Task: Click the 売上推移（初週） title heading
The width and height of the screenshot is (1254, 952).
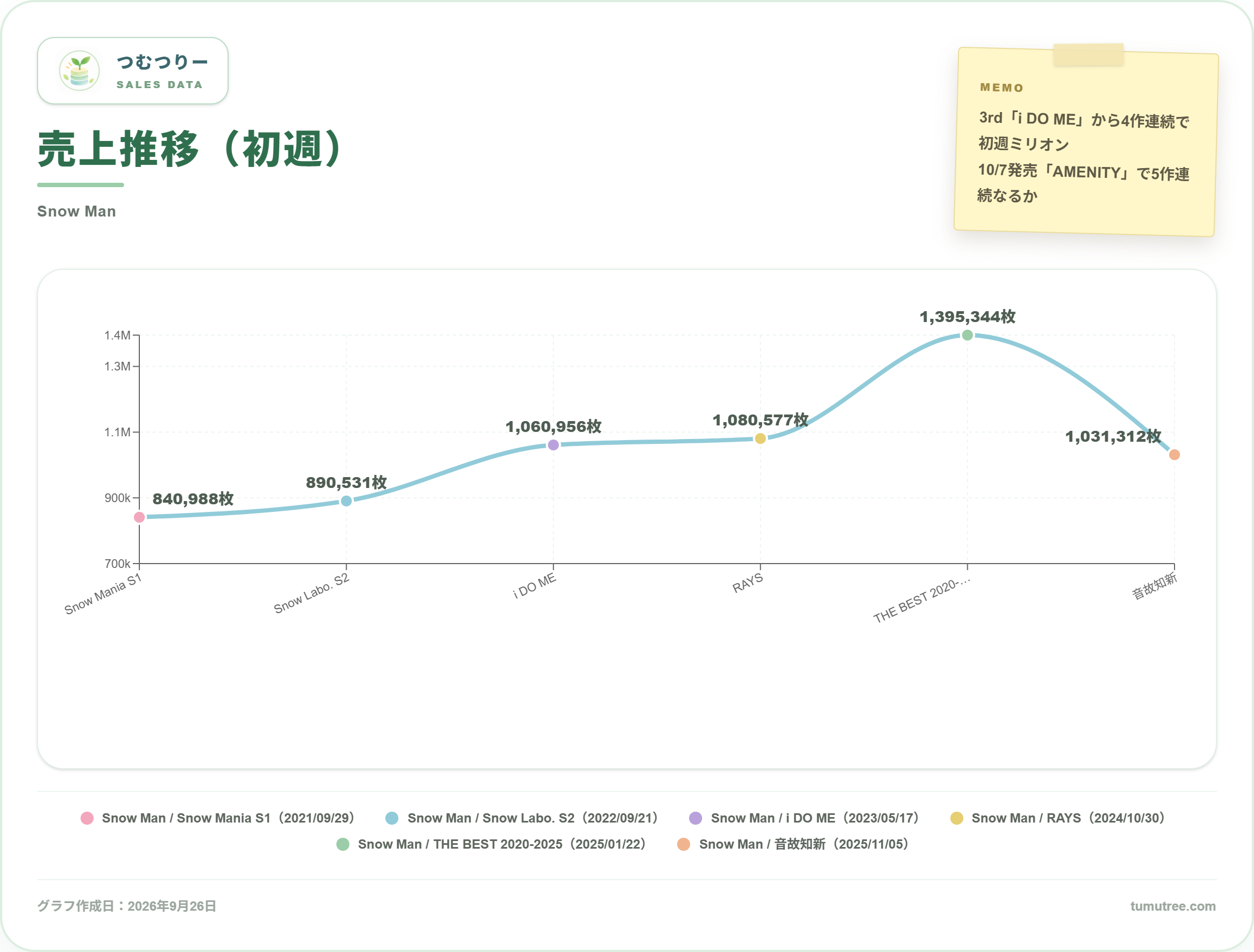Action: point(191,149)
